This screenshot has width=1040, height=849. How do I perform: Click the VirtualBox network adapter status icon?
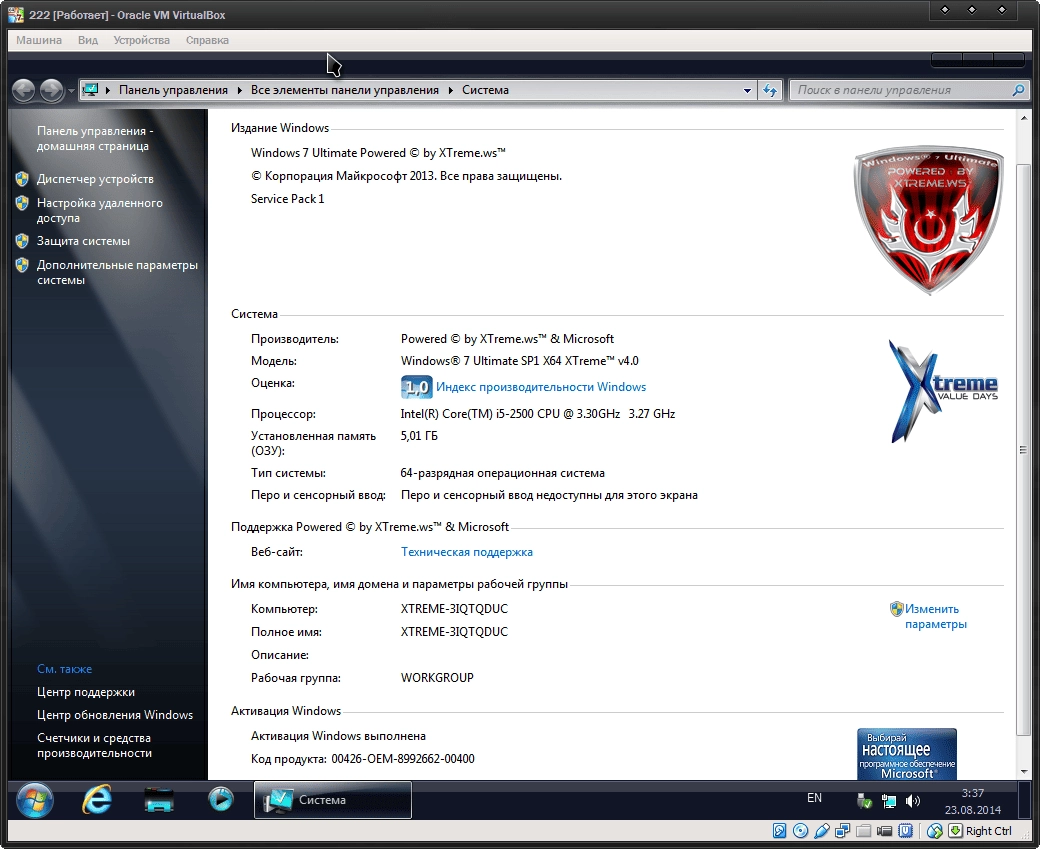pyautogui.click(x=843, y=831)
